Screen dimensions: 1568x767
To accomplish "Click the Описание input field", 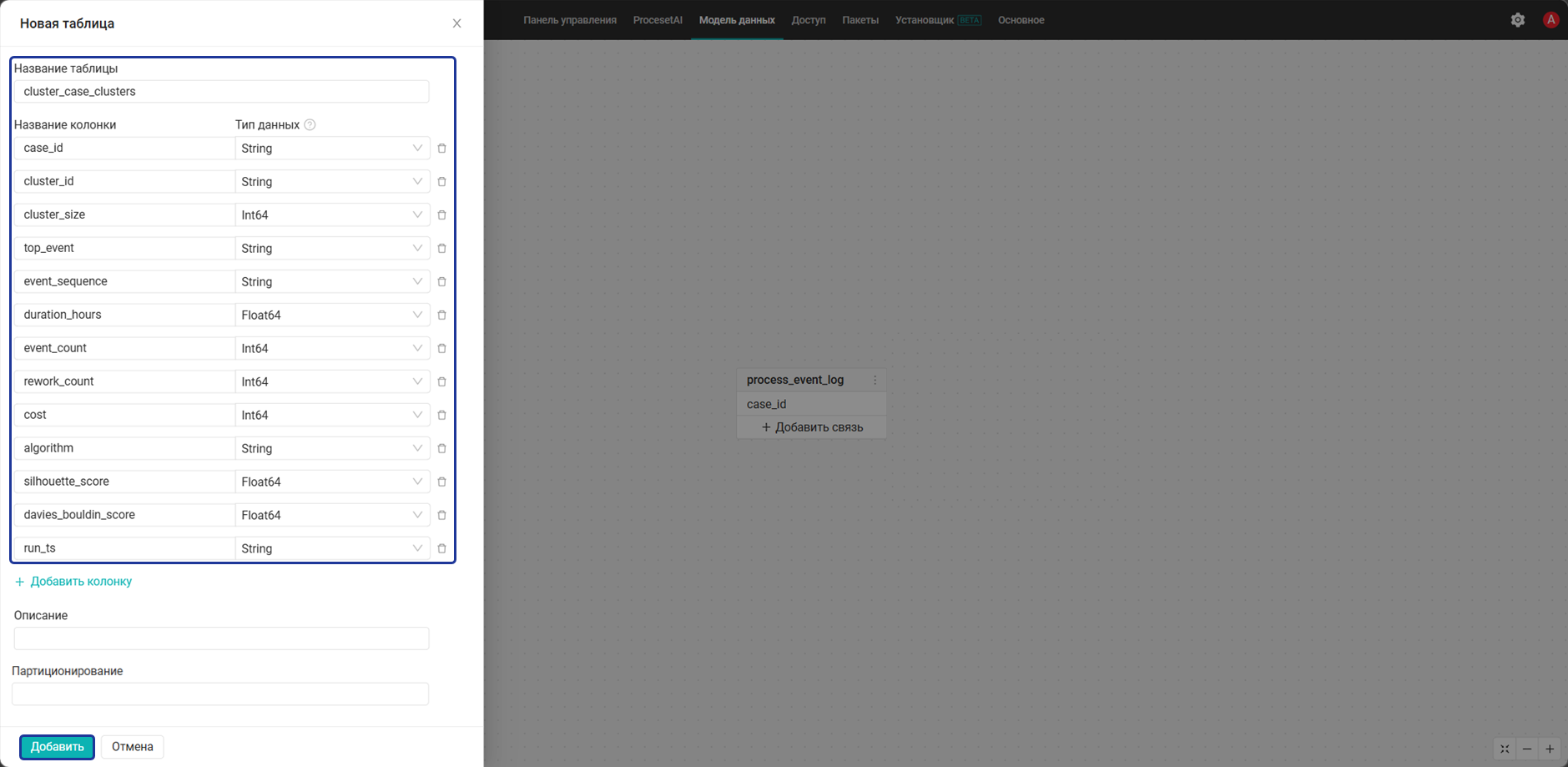I will click(x=221, y=638).
